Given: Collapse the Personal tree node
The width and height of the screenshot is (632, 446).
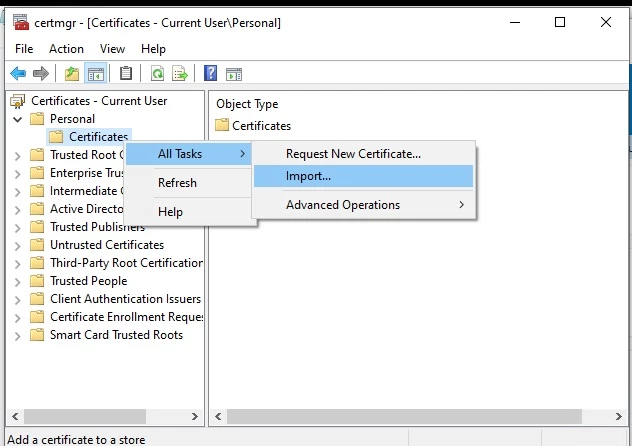Looking at the screenshot, I should [17, 119].
